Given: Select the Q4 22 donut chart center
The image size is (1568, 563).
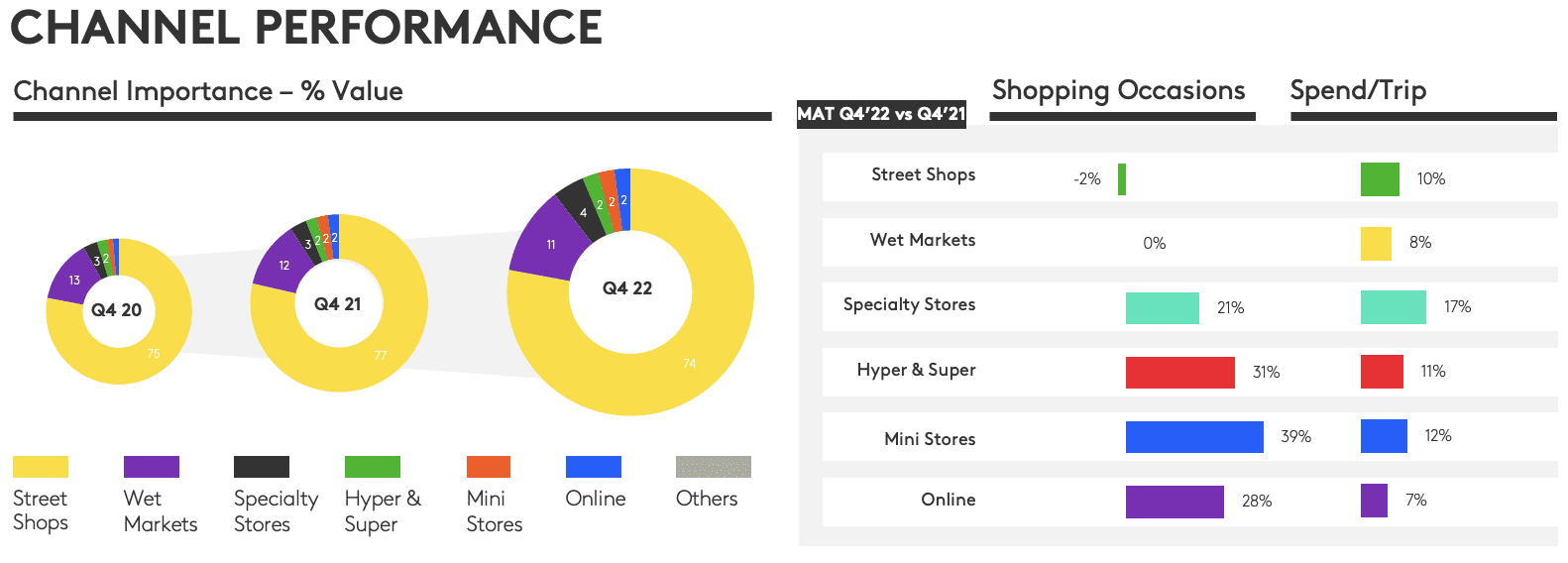Looking at the screenshot, I should coord(627,288).
